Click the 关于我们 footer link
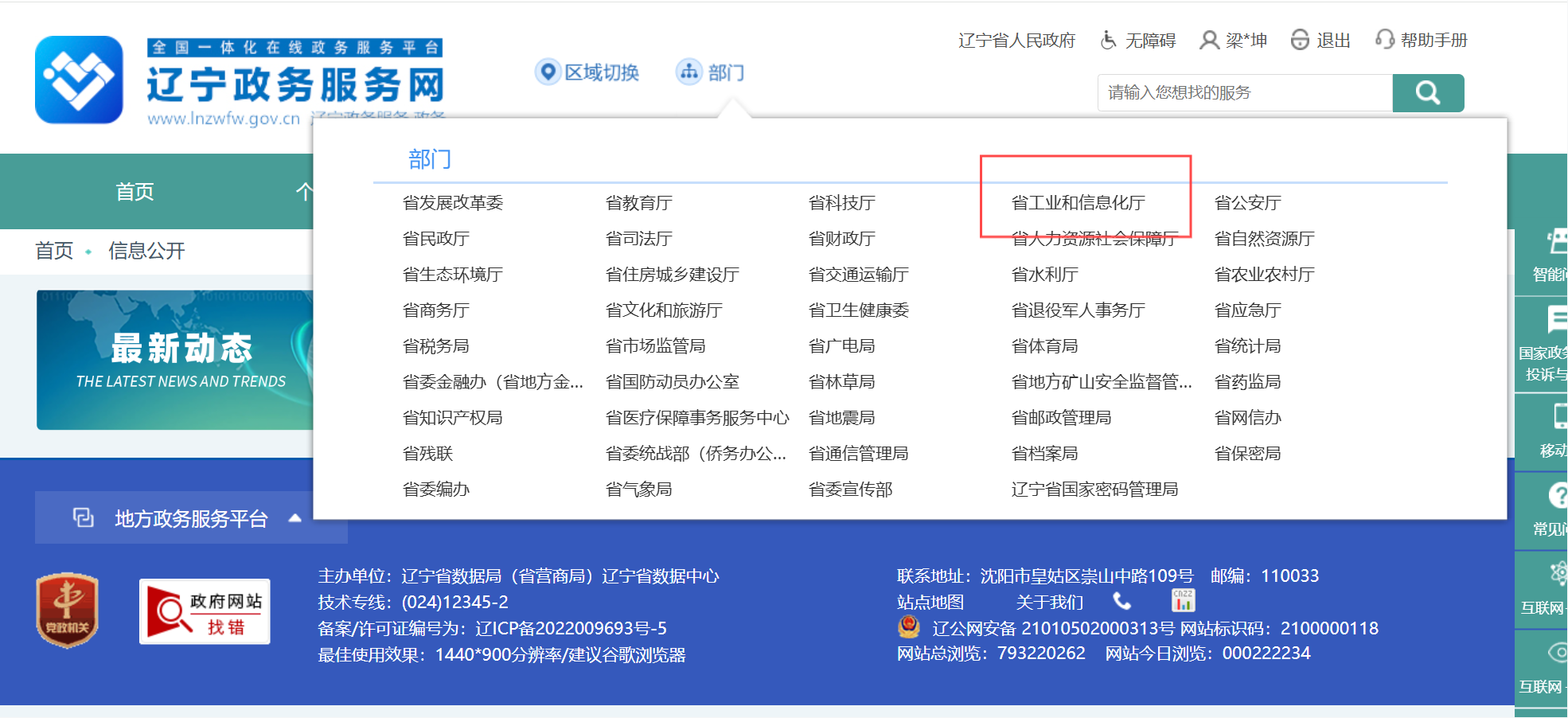This screenshot has width=1568, height=718. pyautogui.click(x=1049, y=603)
